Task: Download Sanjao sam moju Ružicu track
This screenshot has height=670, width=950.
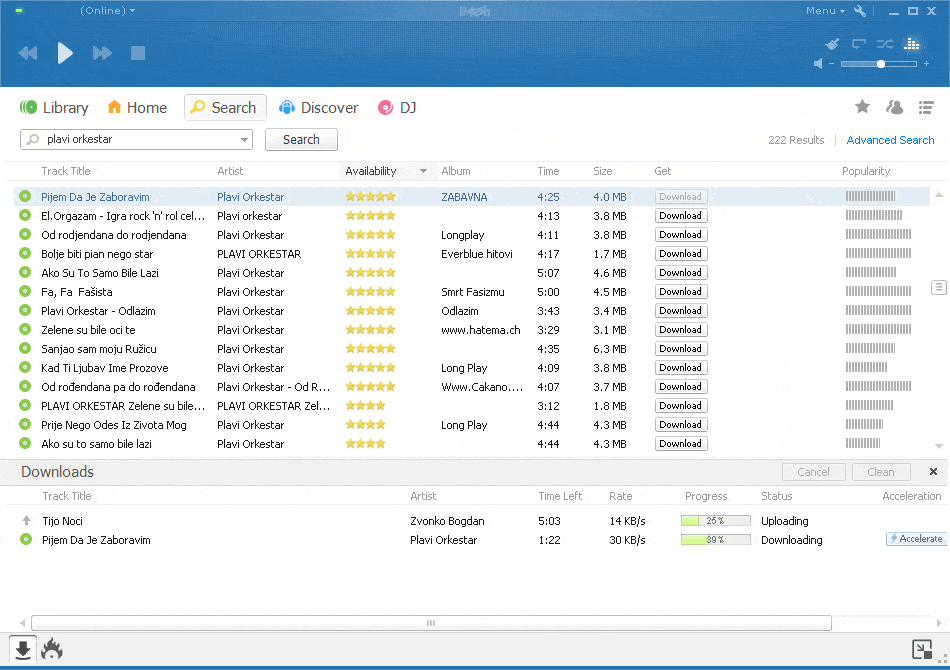Action: 681,348
